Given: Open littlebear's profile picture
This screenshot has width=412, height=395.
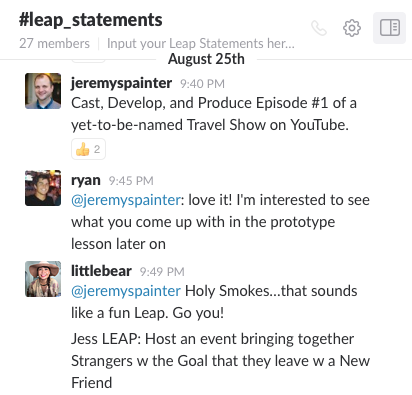Looking at the screenshot, I should pos(43,279).
